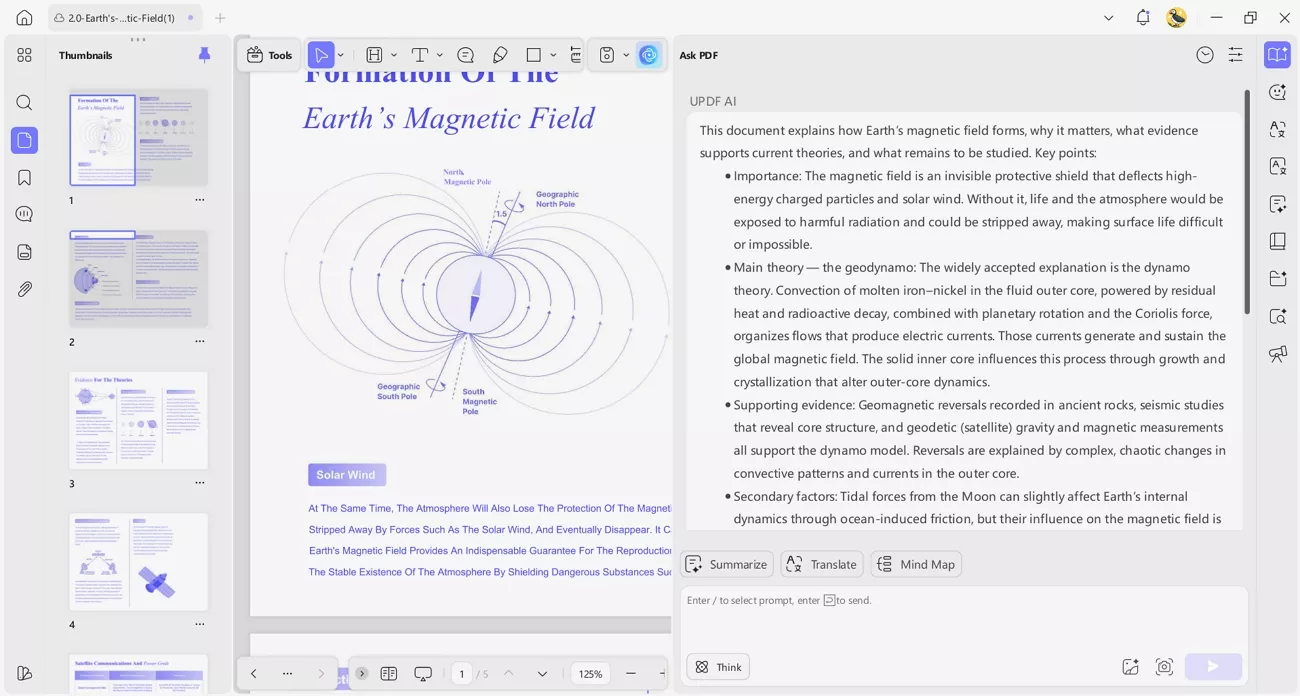The width and height of the screenshot is (1300, 696).
Task: Toggle the Think mode button
Action: pyautogui.click(x=718, y=667)
